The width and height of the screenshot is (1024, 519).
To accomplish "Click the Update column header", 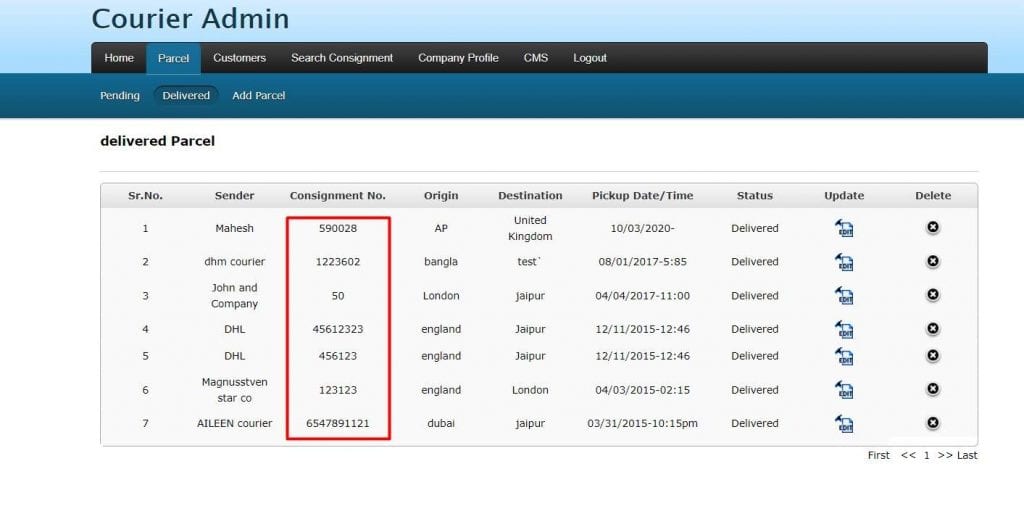I will (x=844, y=196).
